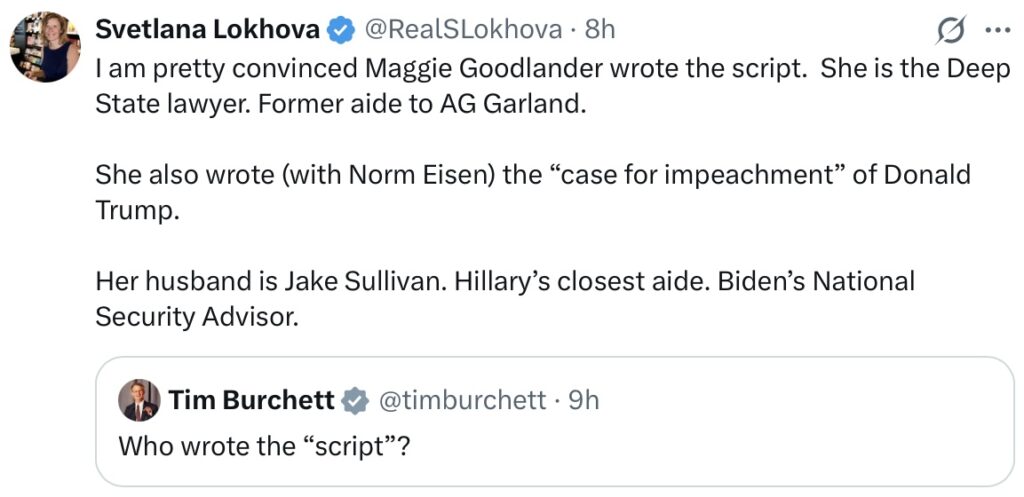The width and height of the screenshot is (1024, 497).
Task: Click the Tim Burchett display name
Action: pyautogui.click(x=251, y=401)
